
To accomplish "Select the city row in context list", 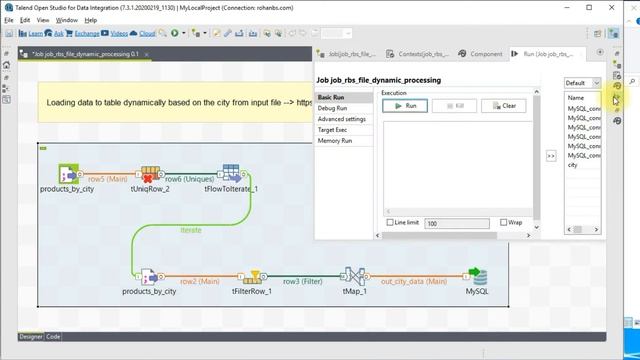I will pos(582,165).
